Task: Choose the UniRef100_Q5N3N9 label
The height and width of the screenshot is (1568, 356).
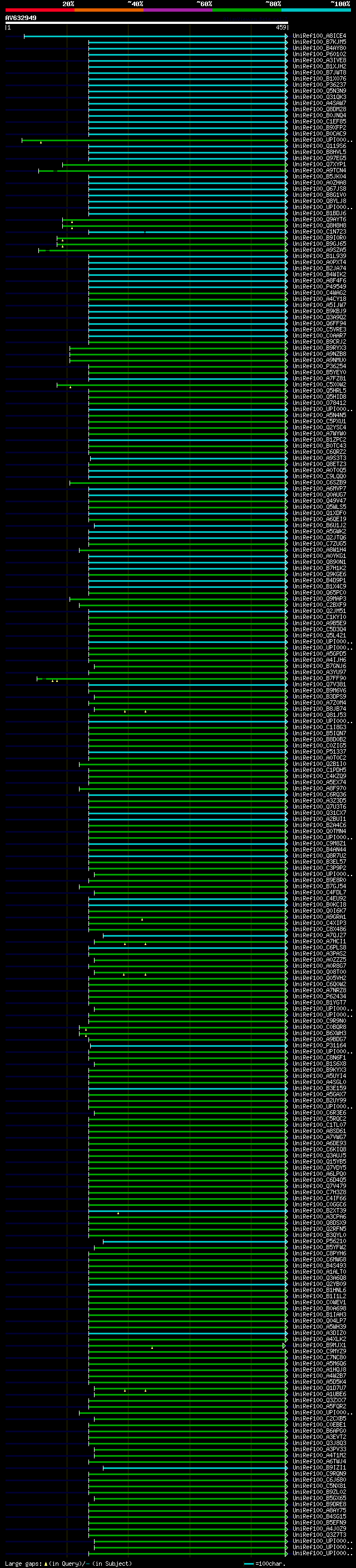Action: pyautogui.click(x=319, y=91)
